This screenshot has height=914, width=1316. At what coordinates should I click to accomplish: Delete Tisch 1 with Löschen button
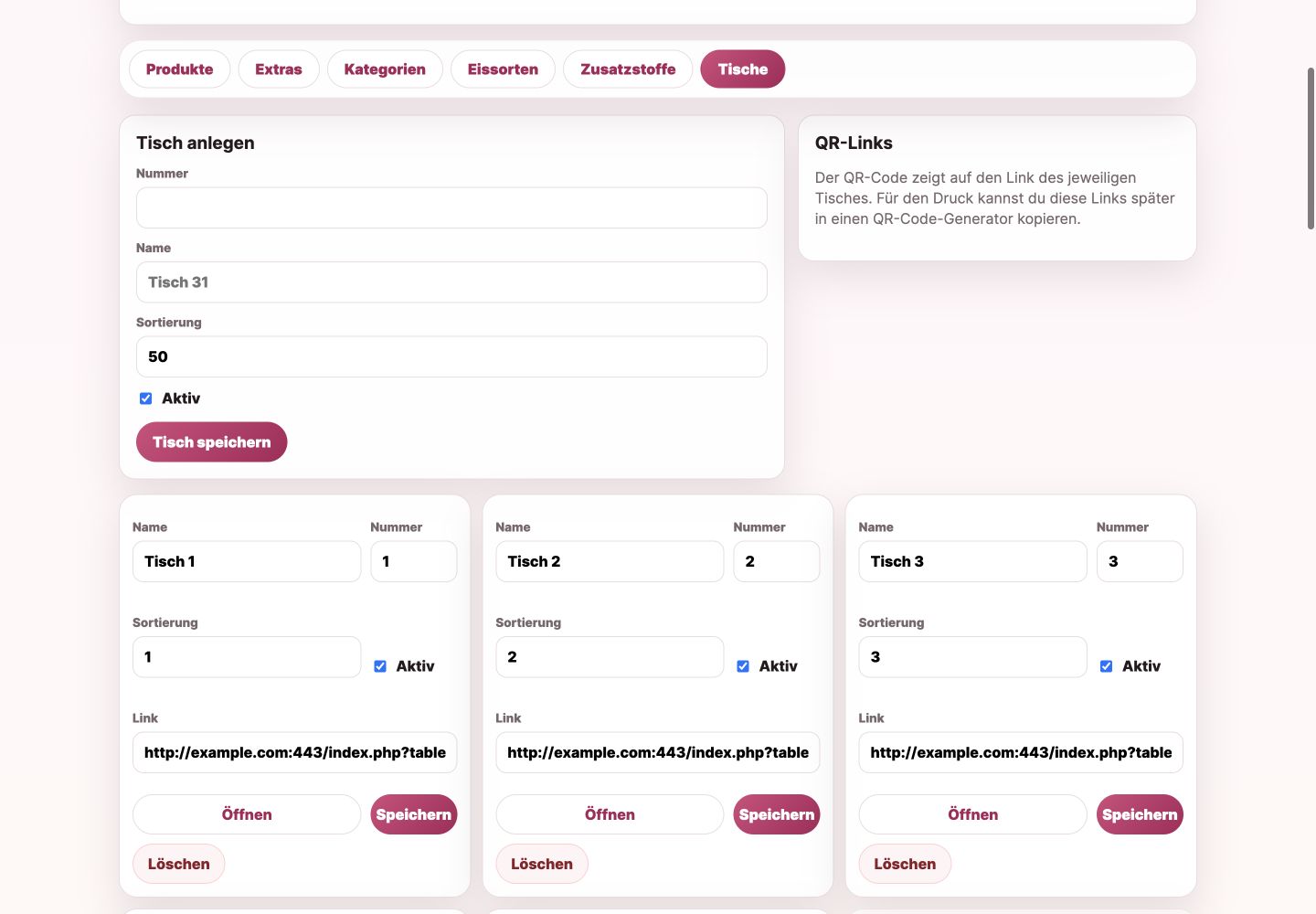coord(178,864)
